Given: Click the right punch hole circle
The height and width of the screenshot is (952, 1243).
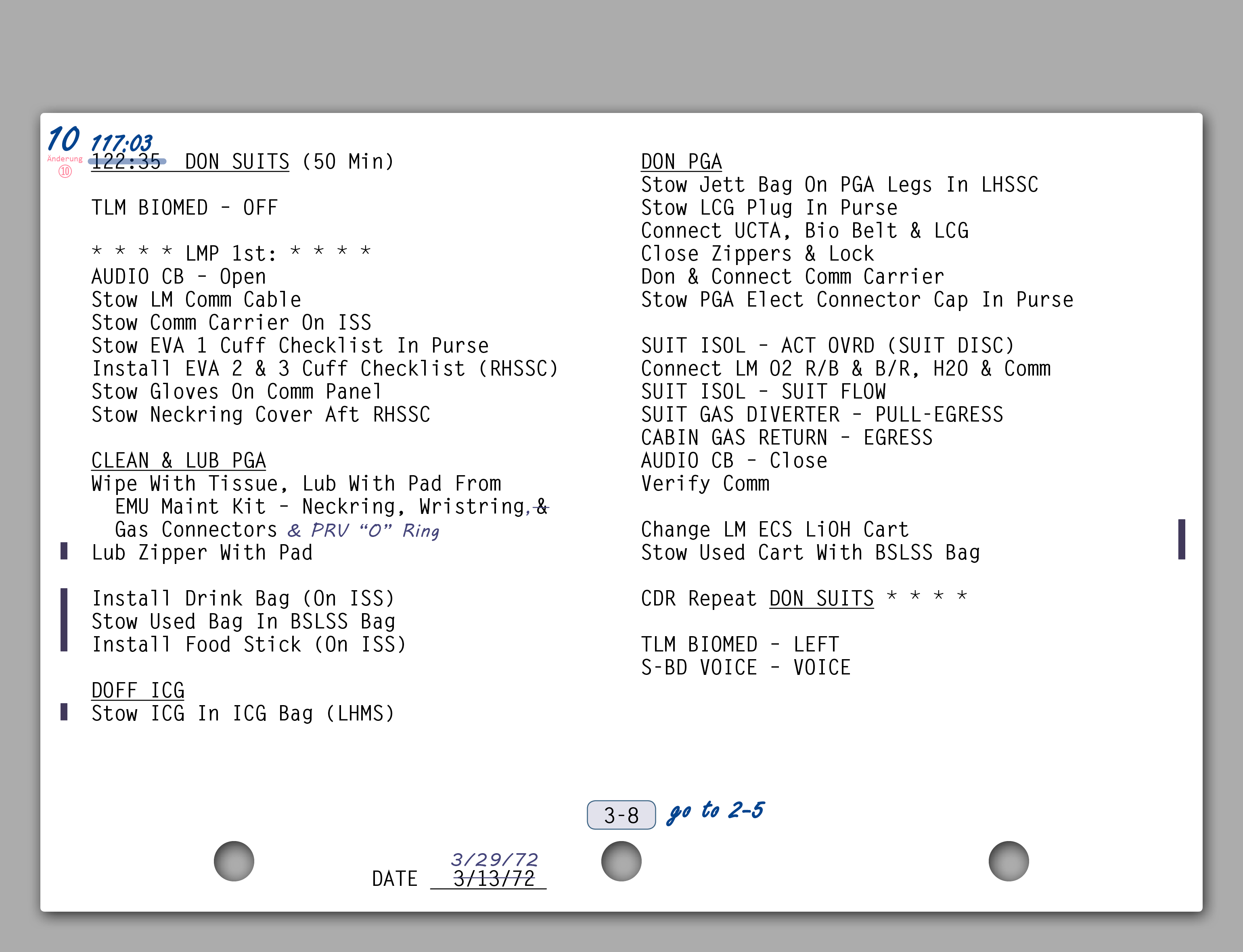Looking at the screenshot, I should tap(1009, 861).
